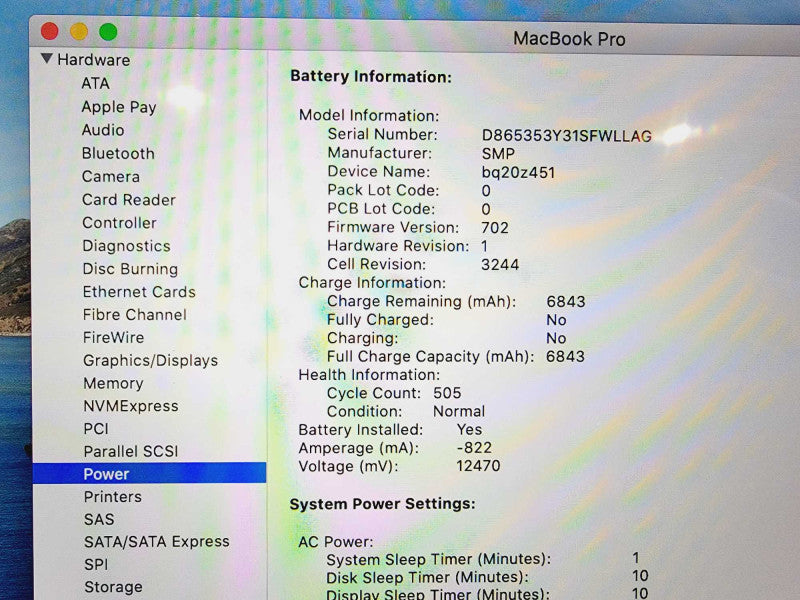This screenshot has height=600, width=800.
Task: Click the Charging value No
Action: click(556, 338)
